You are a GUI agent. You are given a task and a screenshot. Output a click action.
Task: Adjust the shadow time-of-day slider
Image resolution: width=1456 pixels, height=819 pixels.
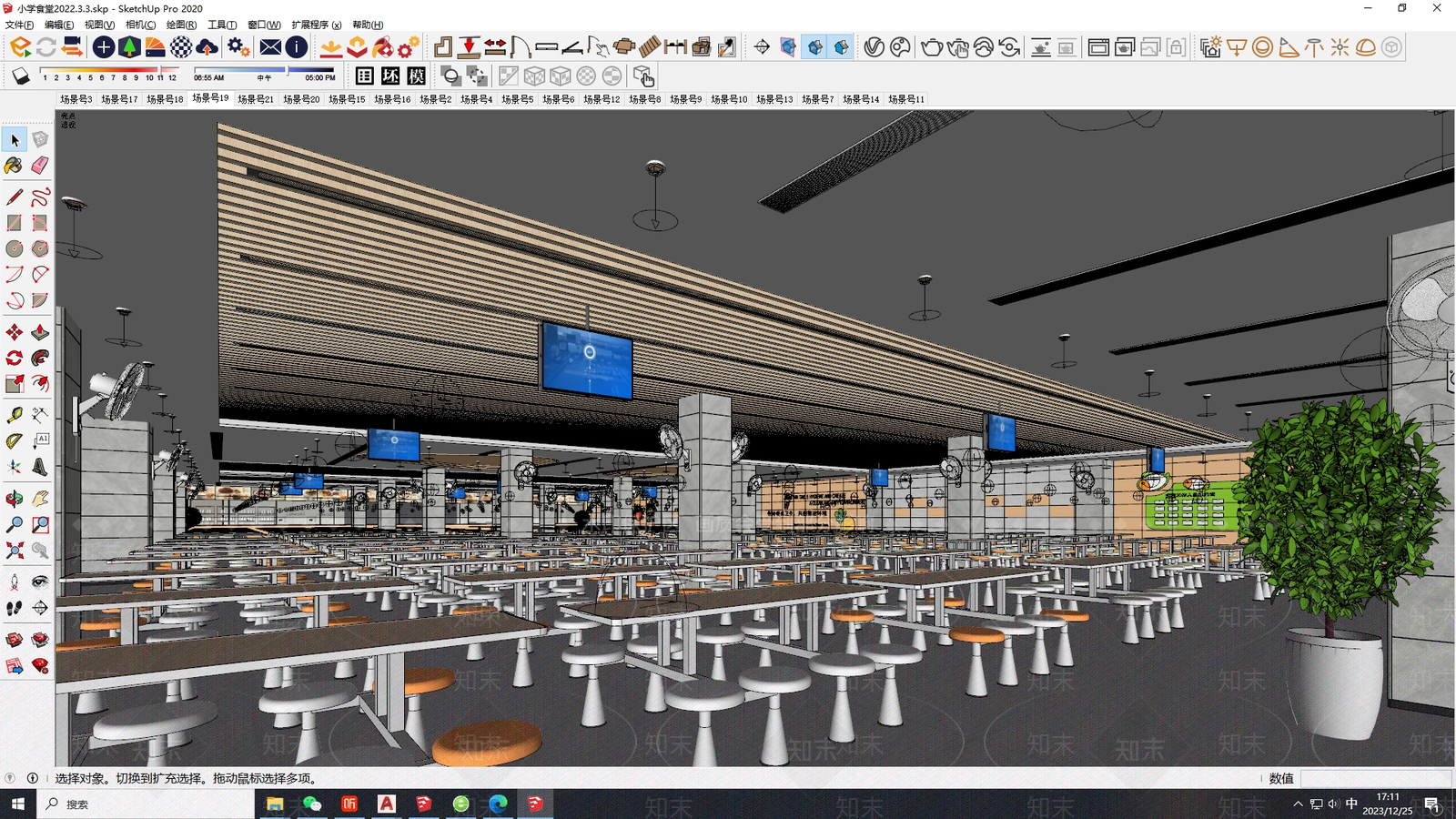(264, 70)
